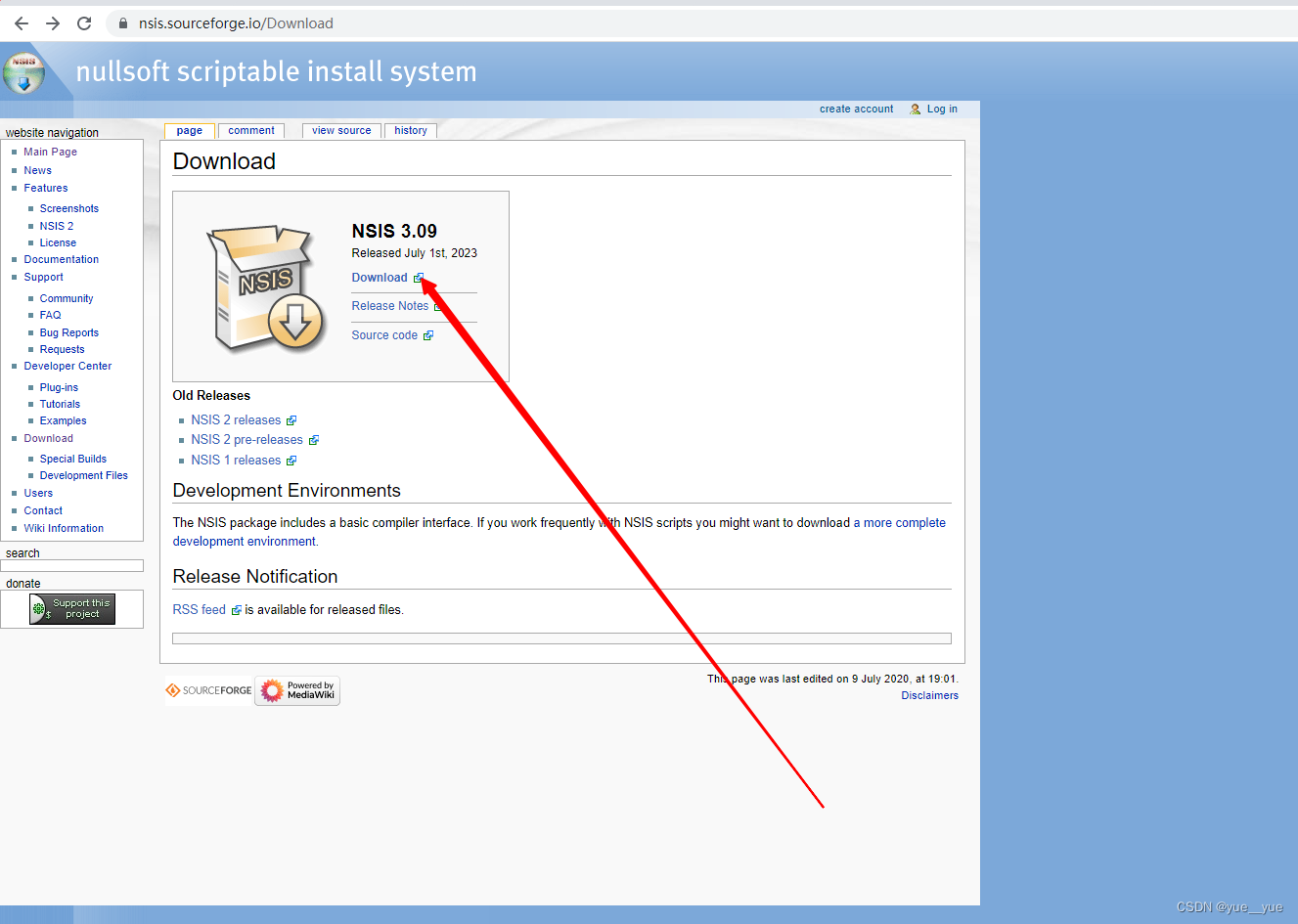The width and height of the screenshot is (1298, 924).
Task: Open the NSIS 2 pre-releases link
Action: pyautogui.click(x=247, y=440)
